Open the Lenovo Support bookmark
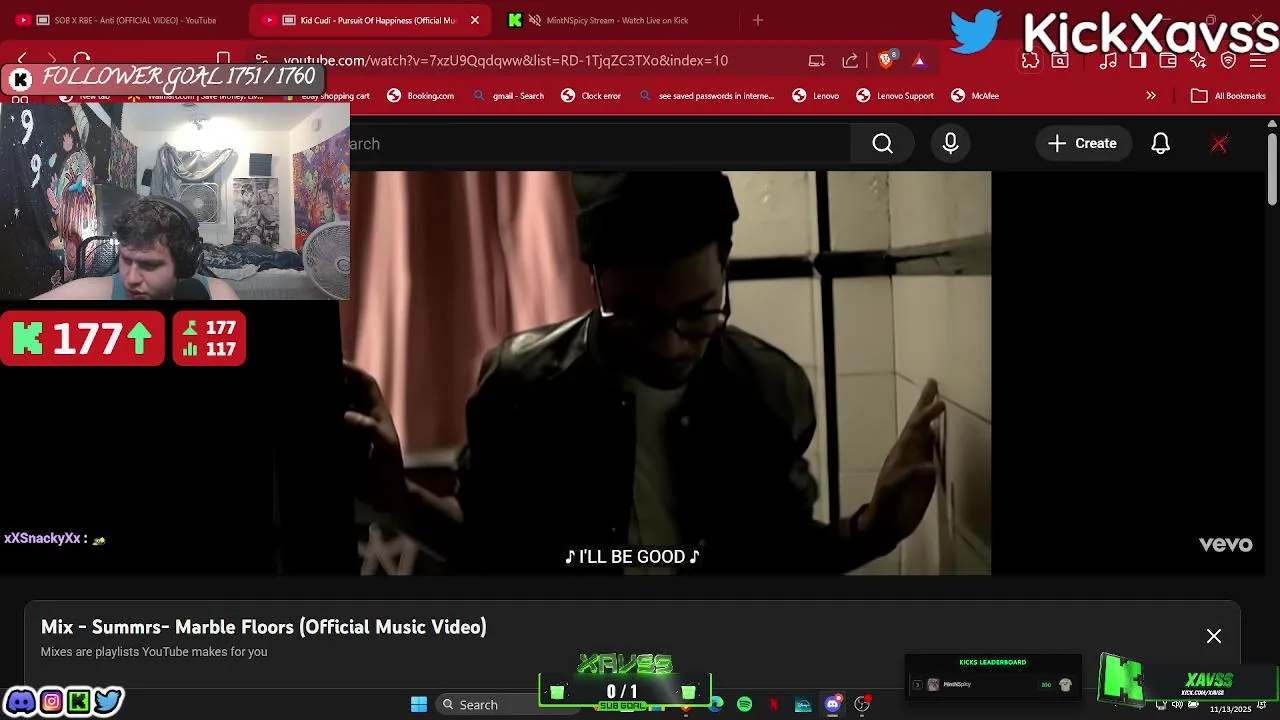Screen dimensions: 1280x720 [895, 96]
